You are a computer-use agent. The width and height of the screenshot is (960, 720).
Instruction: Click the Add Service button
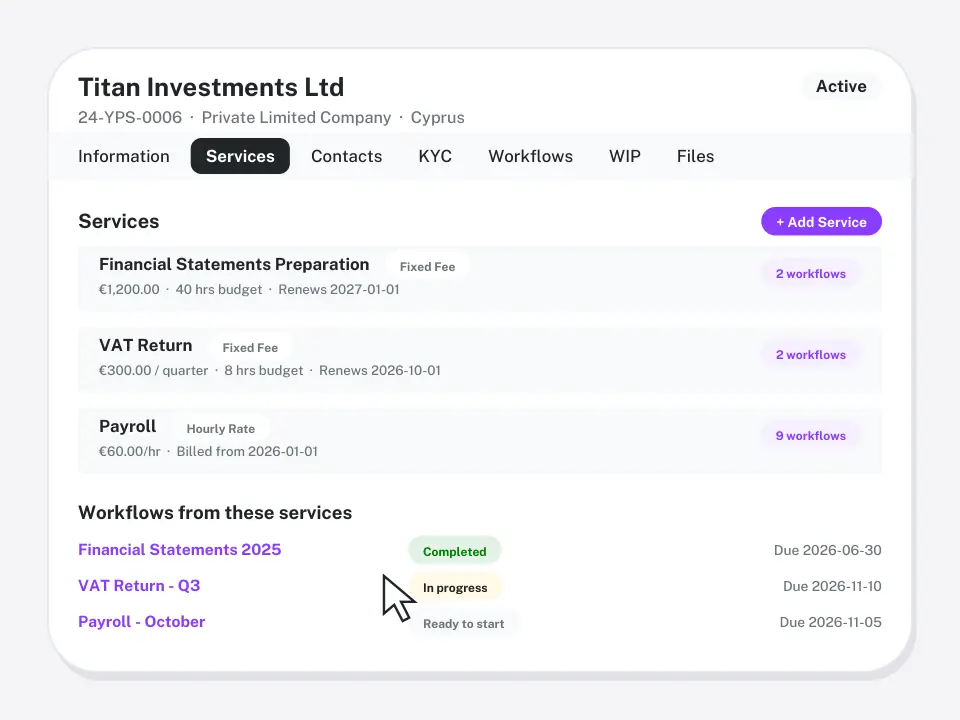coord(822,222)
